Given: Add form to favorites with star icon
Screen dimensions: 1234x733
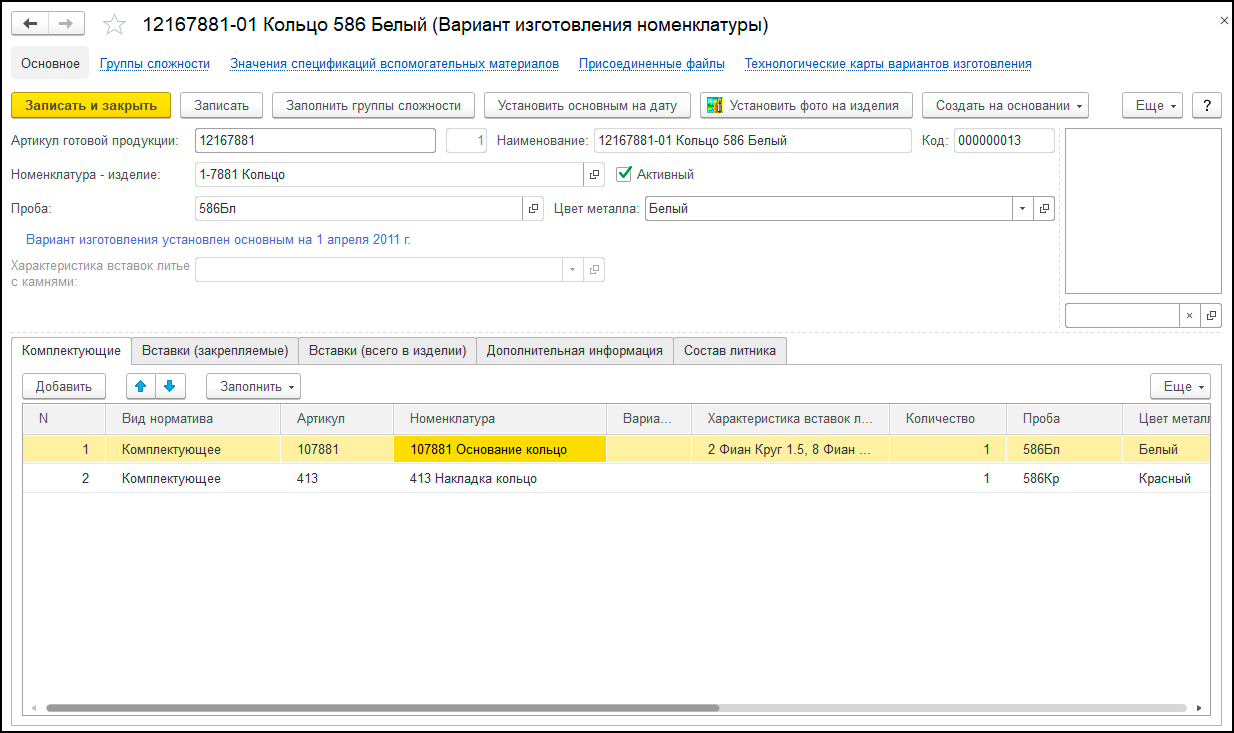Looking at the screenshot, I should pyautogui.click(x=116, y=25).
